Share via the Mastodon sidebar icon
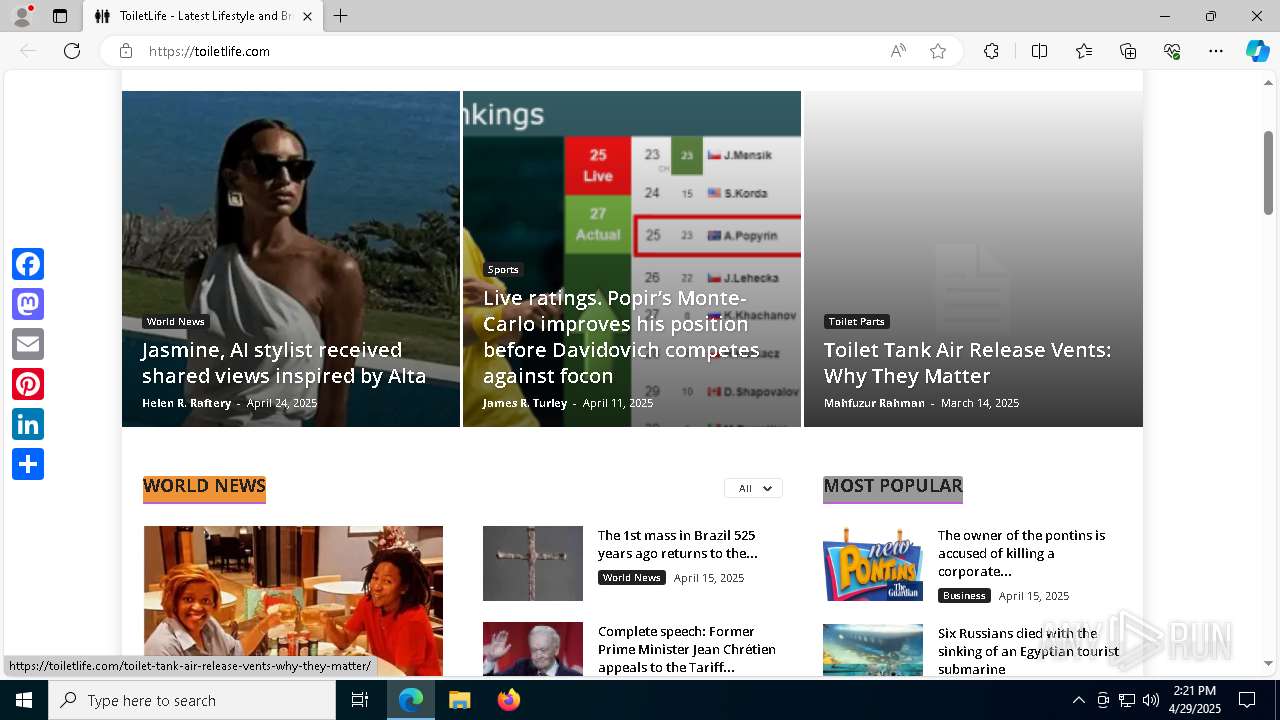This screenshot has width=1280, height=720. 28,304
